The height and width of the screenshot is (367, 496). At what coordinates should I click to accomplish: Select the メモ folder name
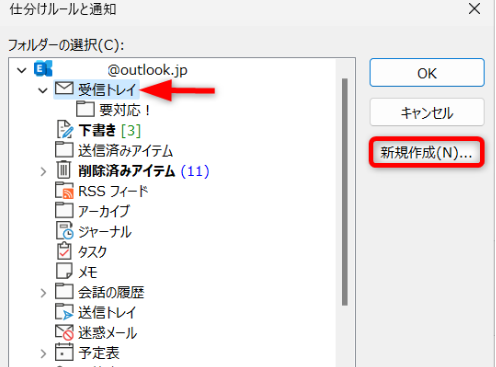pos(88,272)
